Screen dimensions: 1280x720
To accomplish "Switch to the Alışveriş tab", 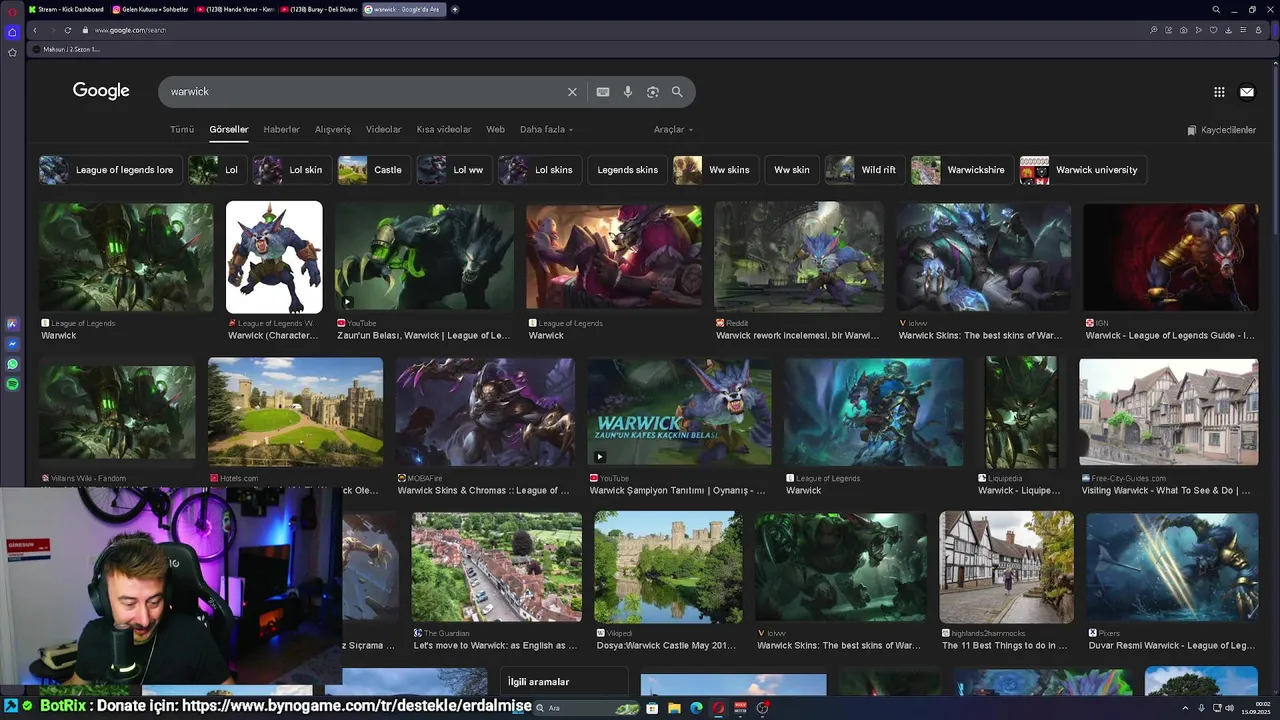I will pyautogui.click(x=333, y=129).
